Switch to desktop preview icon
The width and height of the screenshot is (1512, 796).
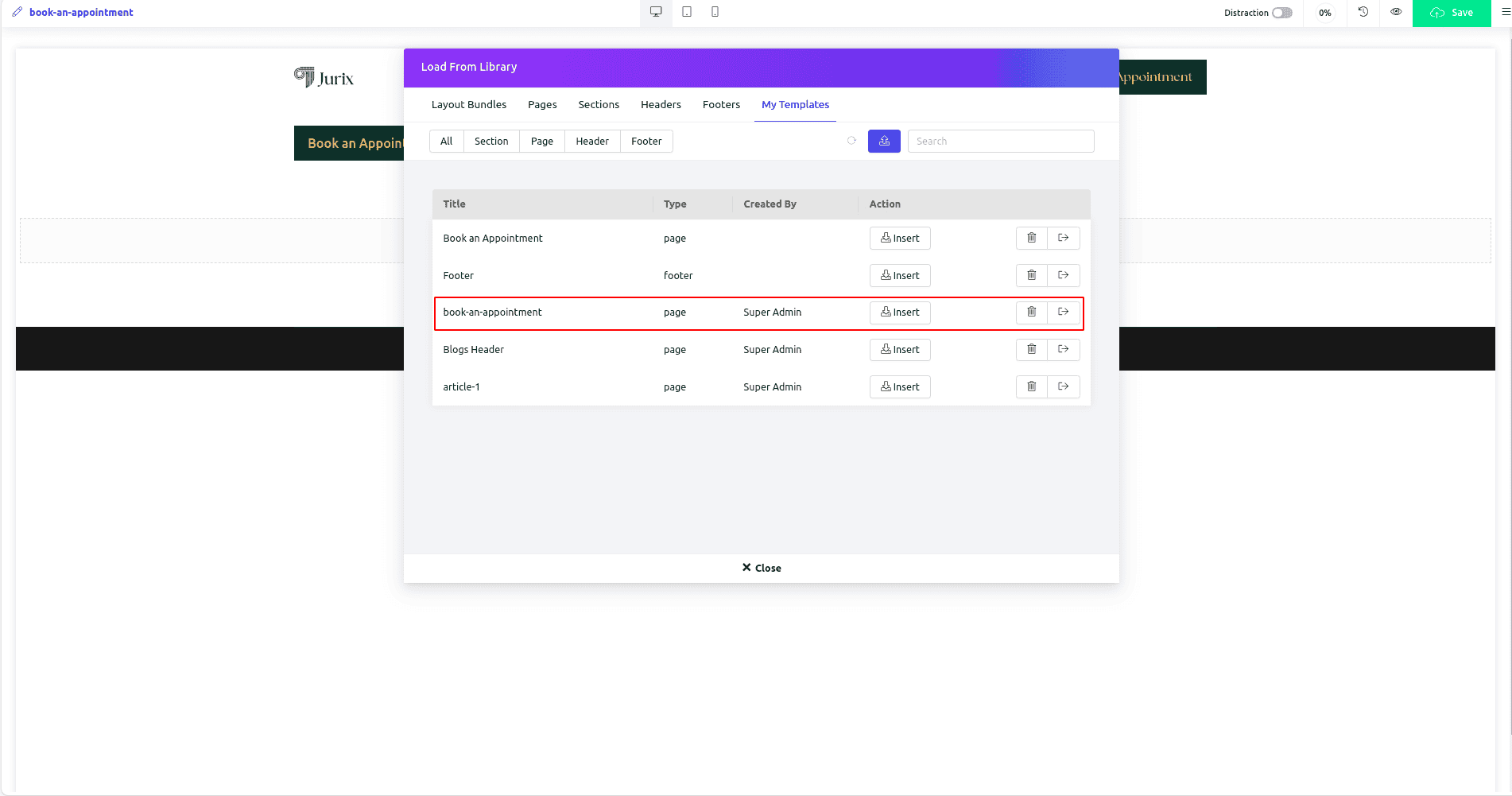pos(656,12)
